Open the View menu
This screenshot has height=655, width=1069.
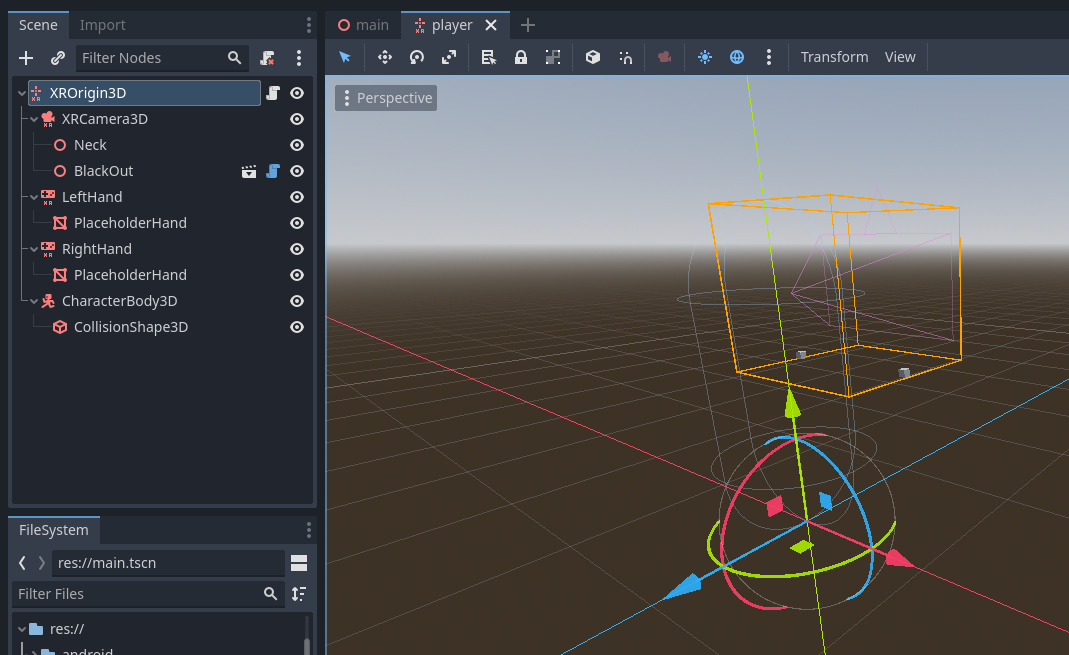899,57
